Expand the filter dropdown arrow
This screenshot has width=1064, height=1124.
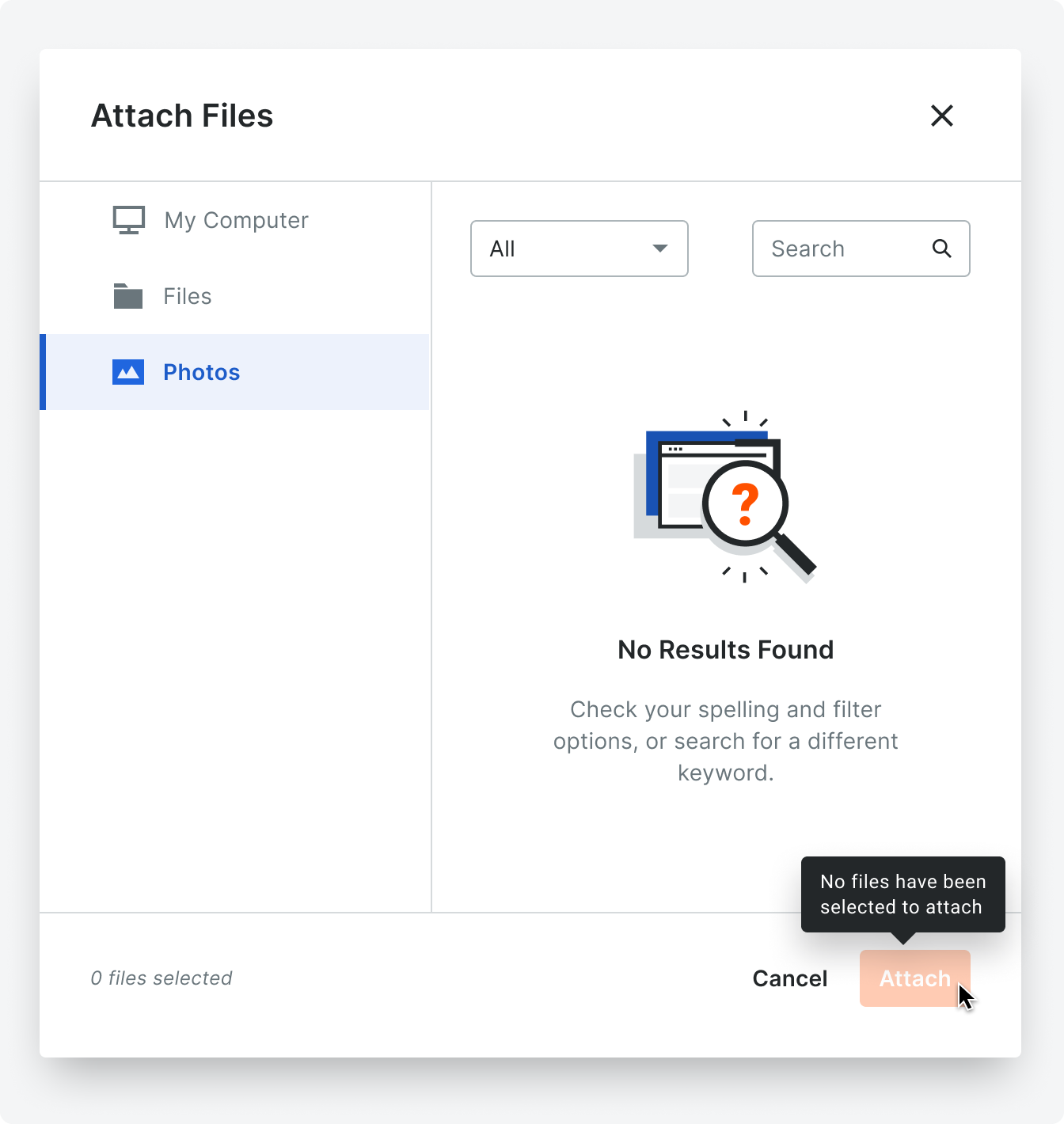pos(659,249)
